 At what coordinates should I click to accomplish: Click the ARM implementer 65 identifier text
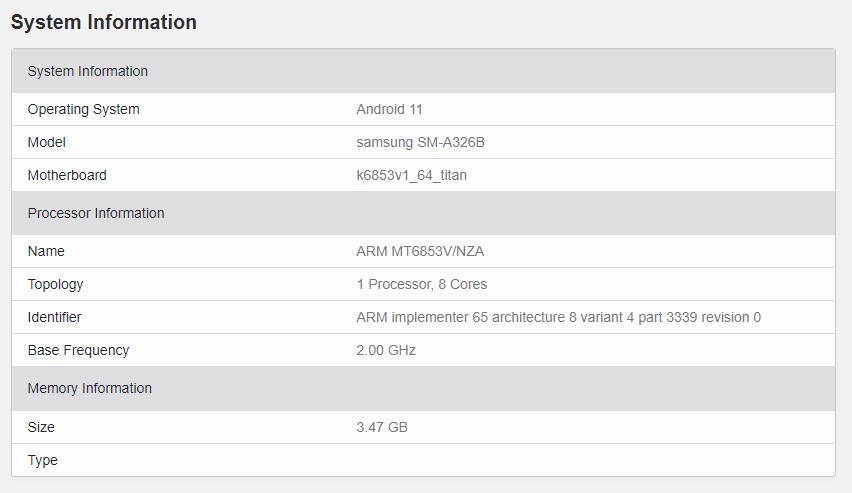[x=558, y=317]
